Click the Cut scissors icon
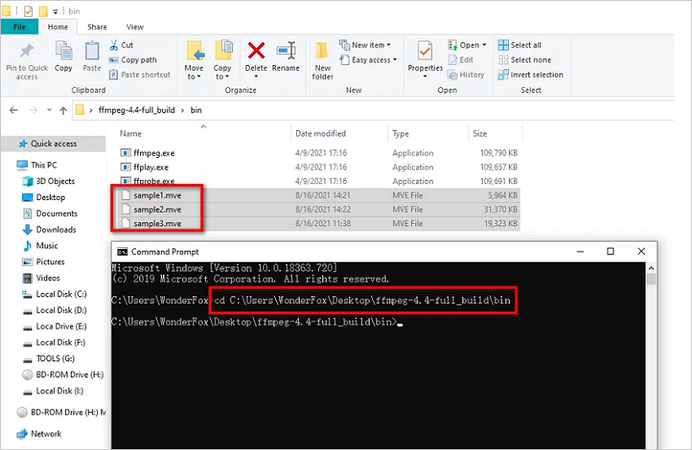This screenshot has height=450, width=692. click(x=114, y=45)
